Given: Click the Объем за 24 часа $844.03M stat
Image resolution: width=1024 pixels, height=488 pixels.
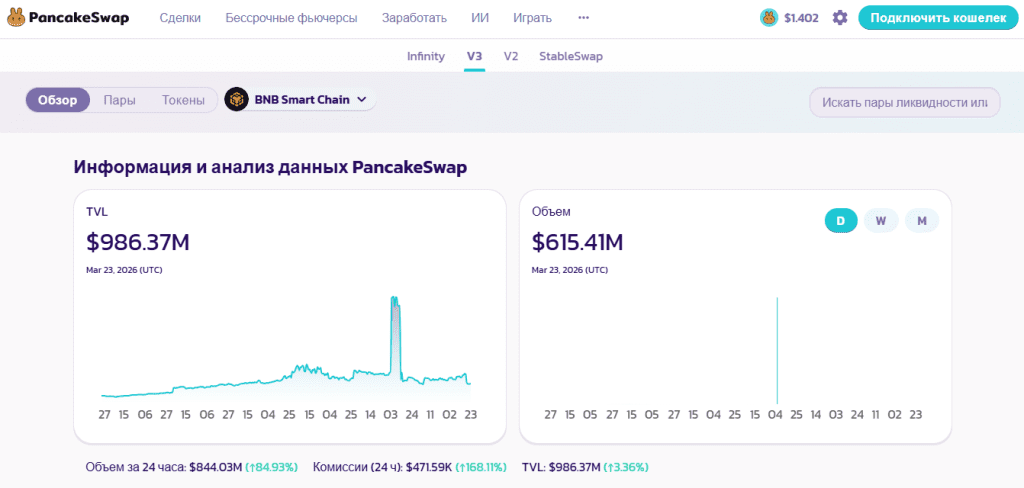Looking at the screenshot, I should tap(191, 467).
